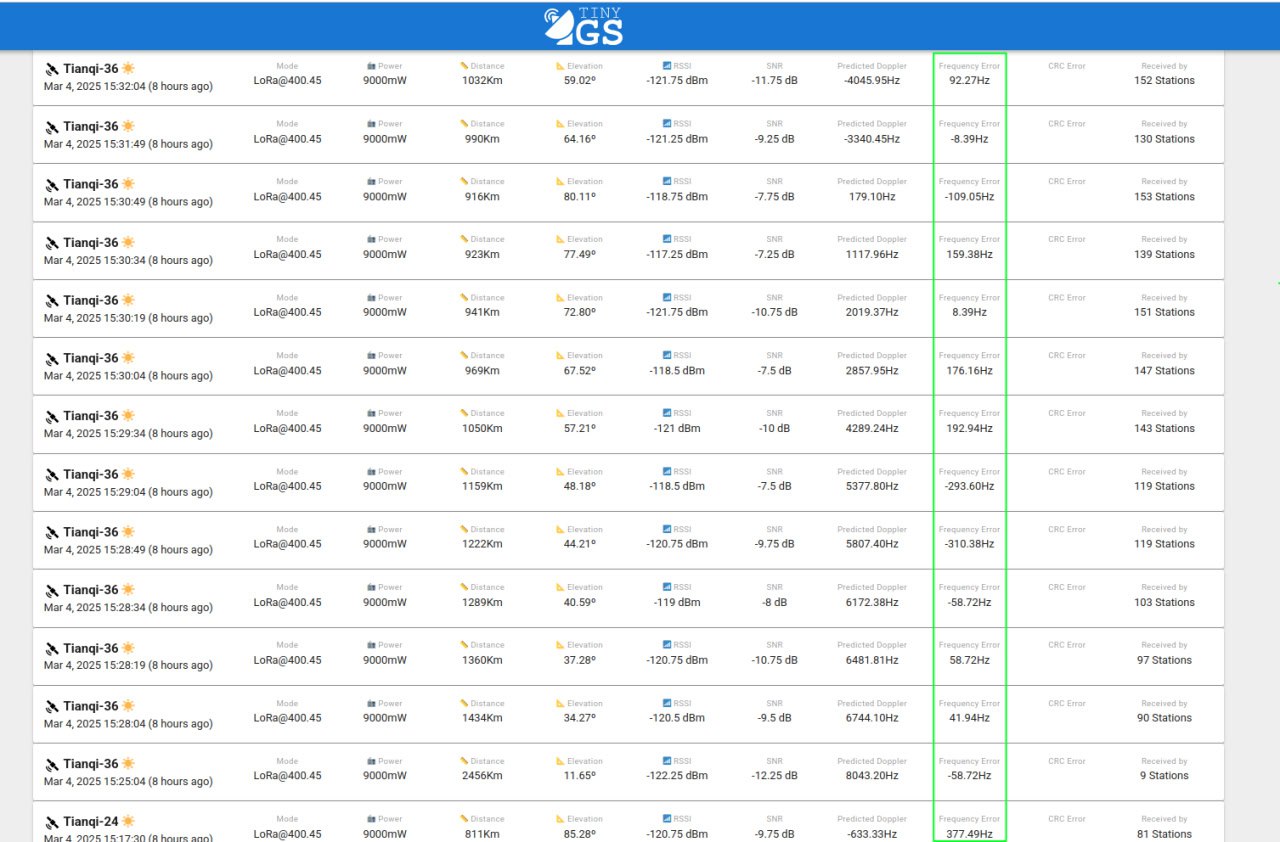Select the 1222Km distance value

point(482,545)
